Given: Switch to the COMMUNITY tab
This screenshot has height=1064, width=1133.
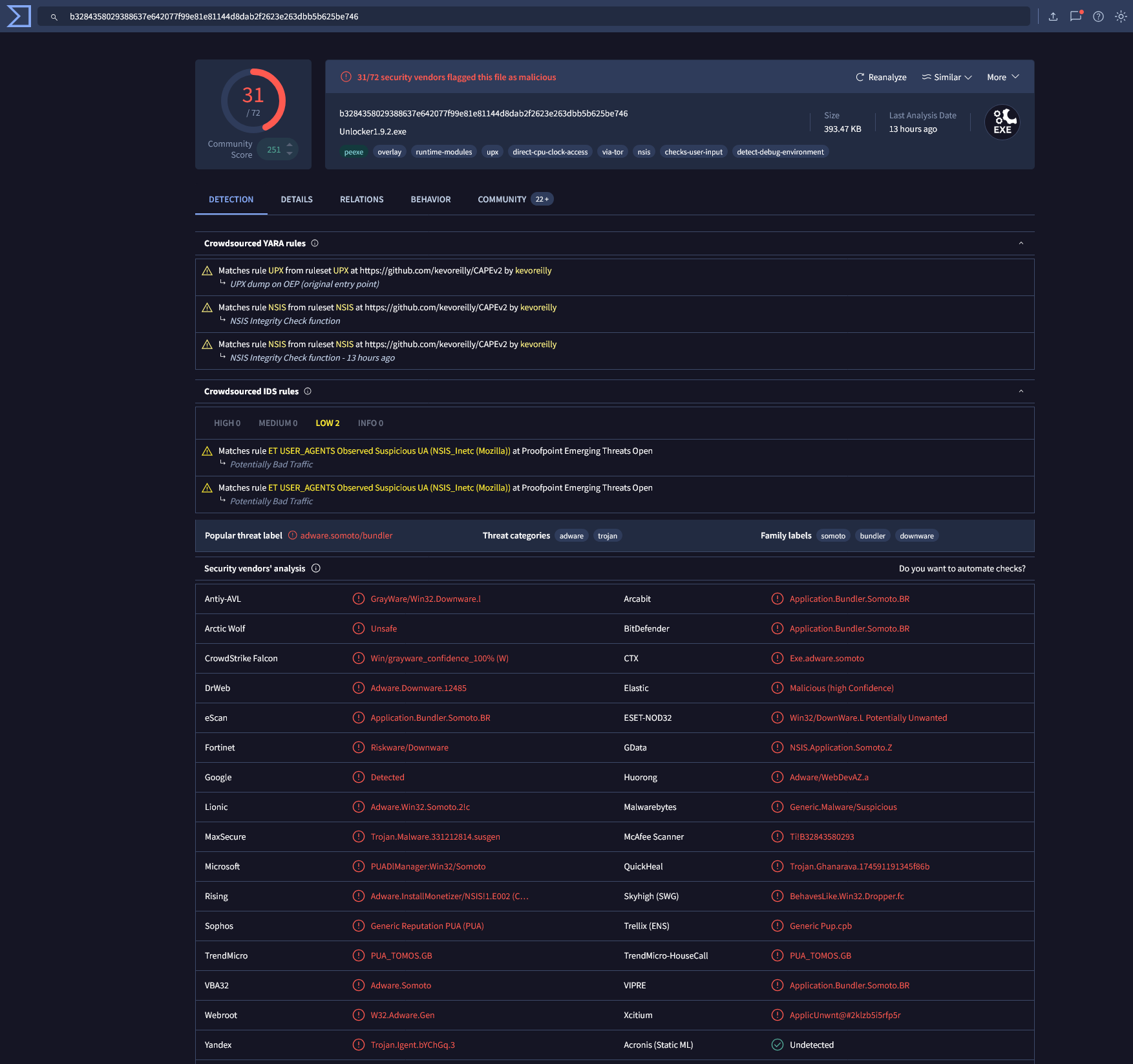Looking at the screenshot, I should pos(515,200).
